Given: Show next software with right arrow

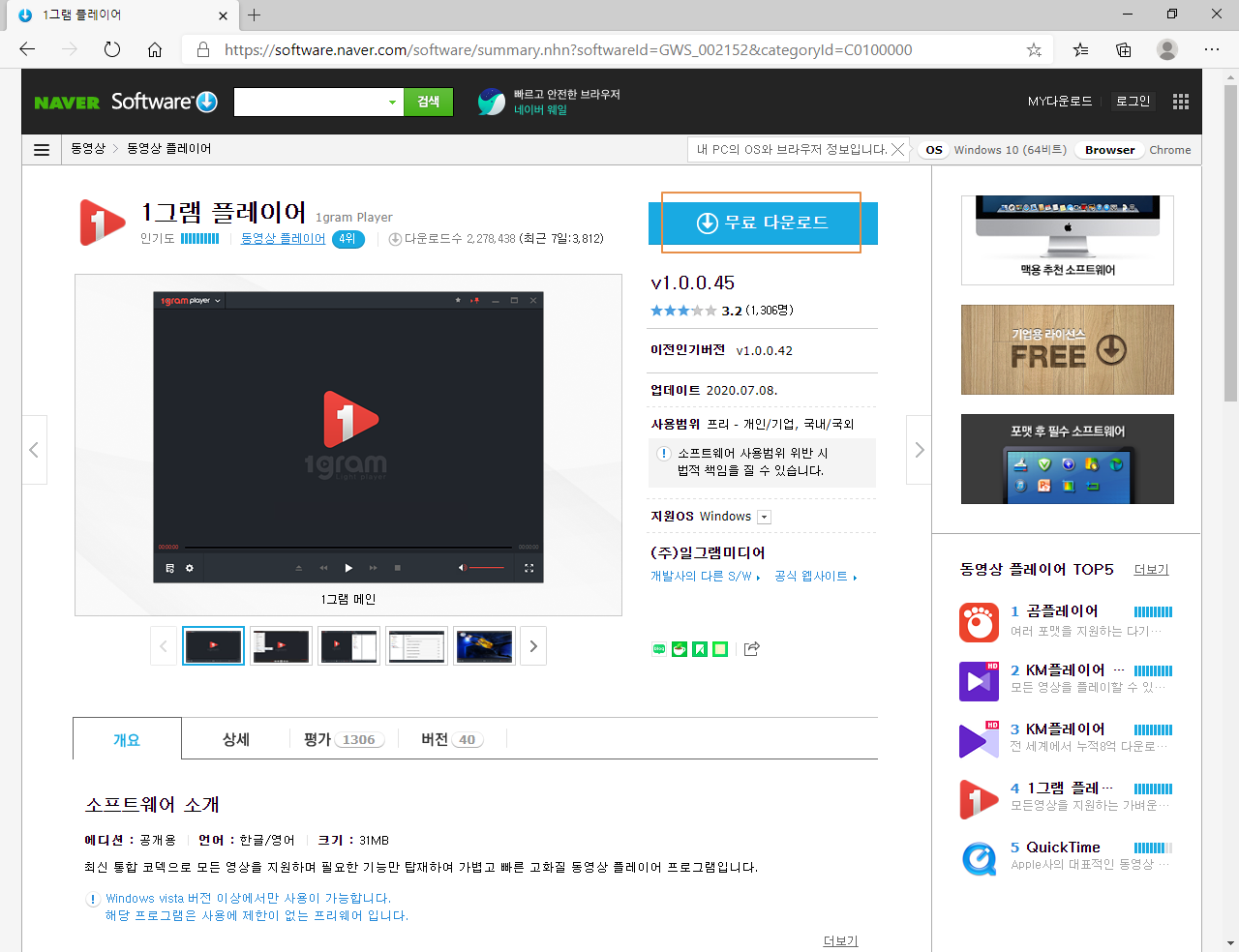Looking at the screenshot, I should [x=919, y=450].
